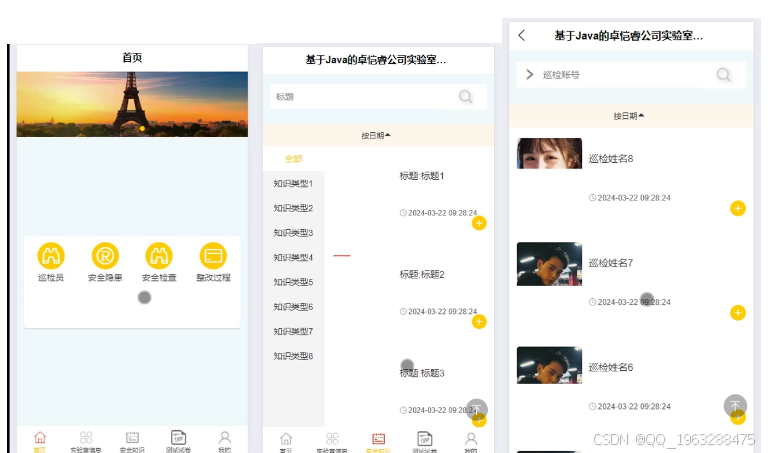Tap highlighted 安全知识 tab on knowledge list screen

pos(379,438)
